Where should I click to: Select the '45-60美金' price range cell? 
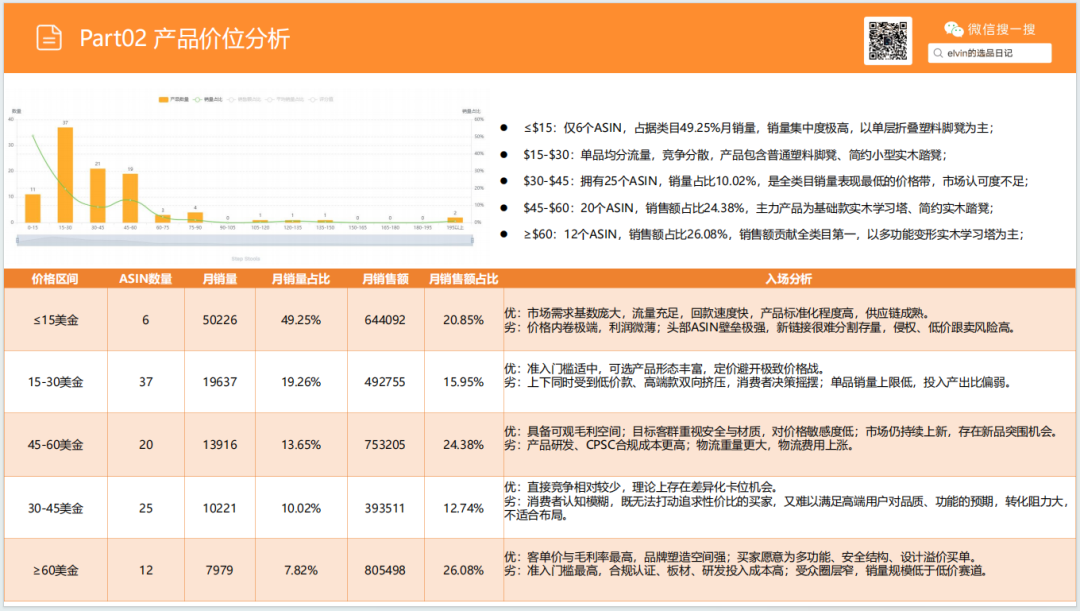pos(56,444)
